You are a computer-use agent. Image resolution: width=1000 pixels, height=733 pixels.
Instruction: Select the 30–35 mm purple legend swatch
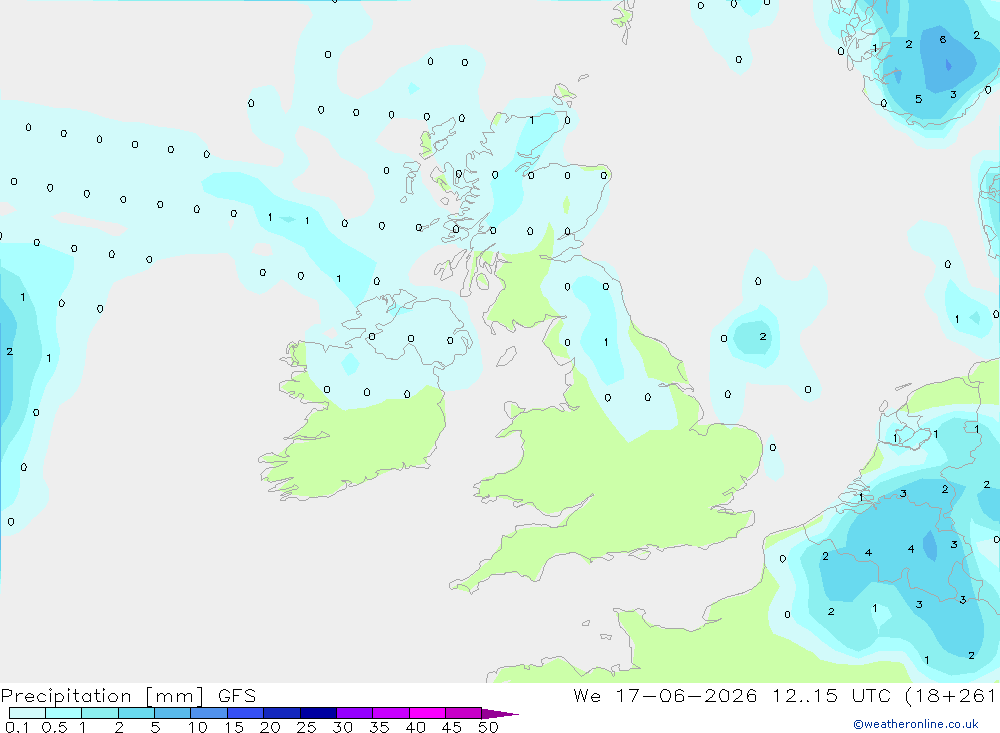(354, 713)
